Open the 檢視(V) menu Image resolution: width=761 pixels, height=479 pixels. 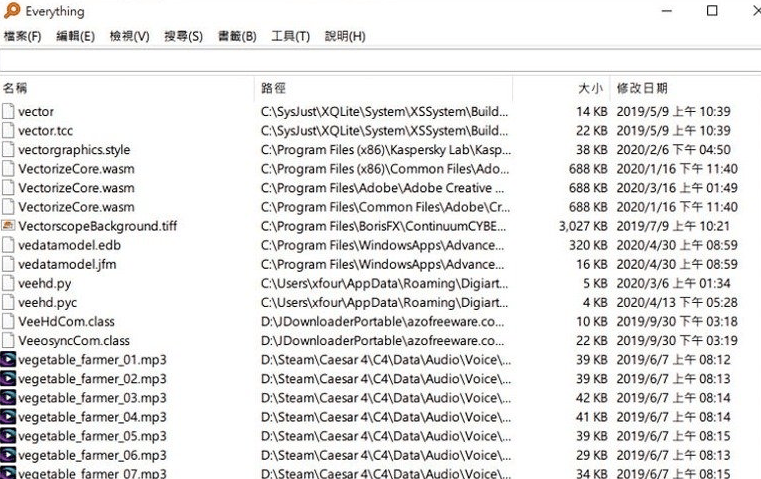129,36
